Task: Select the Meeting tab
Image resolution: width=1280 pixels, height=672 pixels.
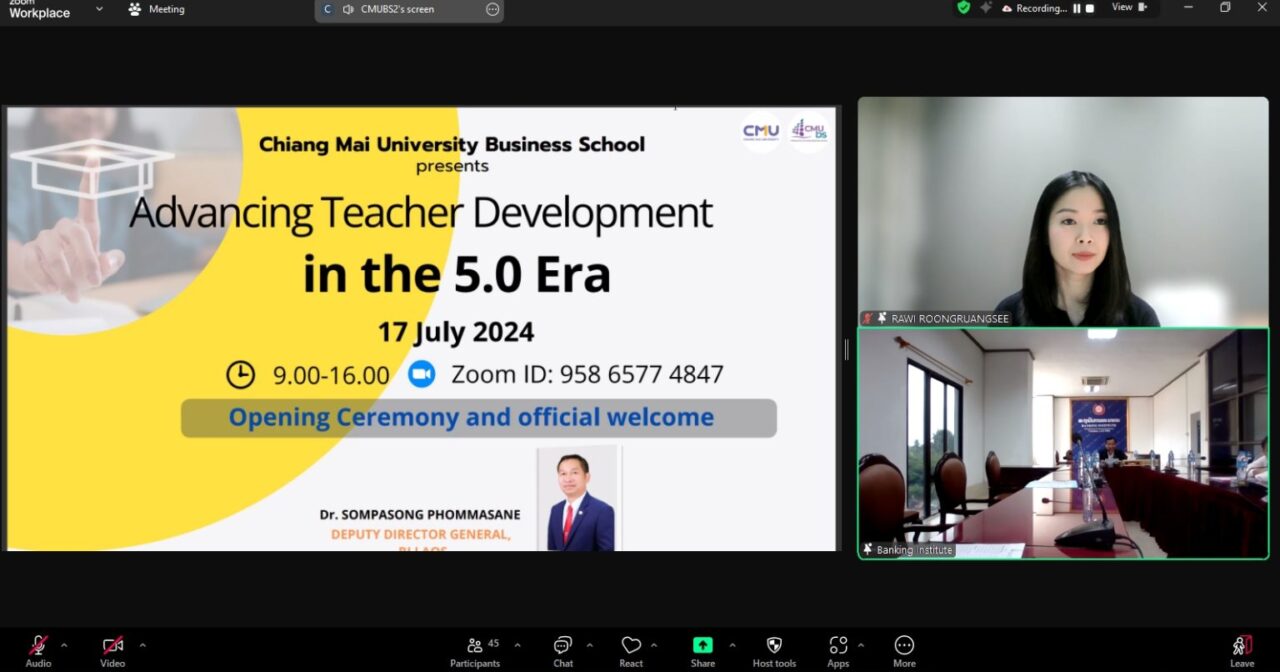Action: 157,9
